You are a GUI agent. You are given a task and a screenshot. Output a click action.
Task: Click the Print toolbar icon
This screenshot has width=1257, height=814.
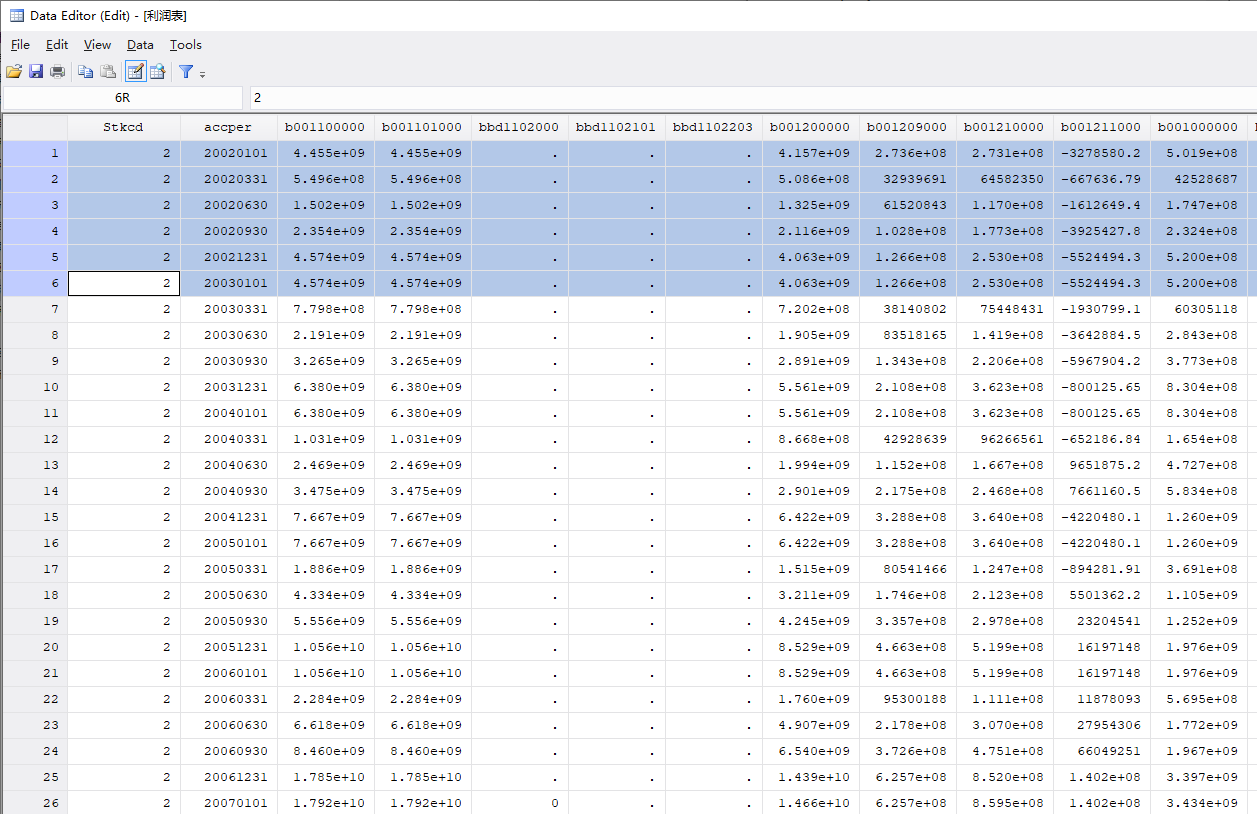(58, 71)
